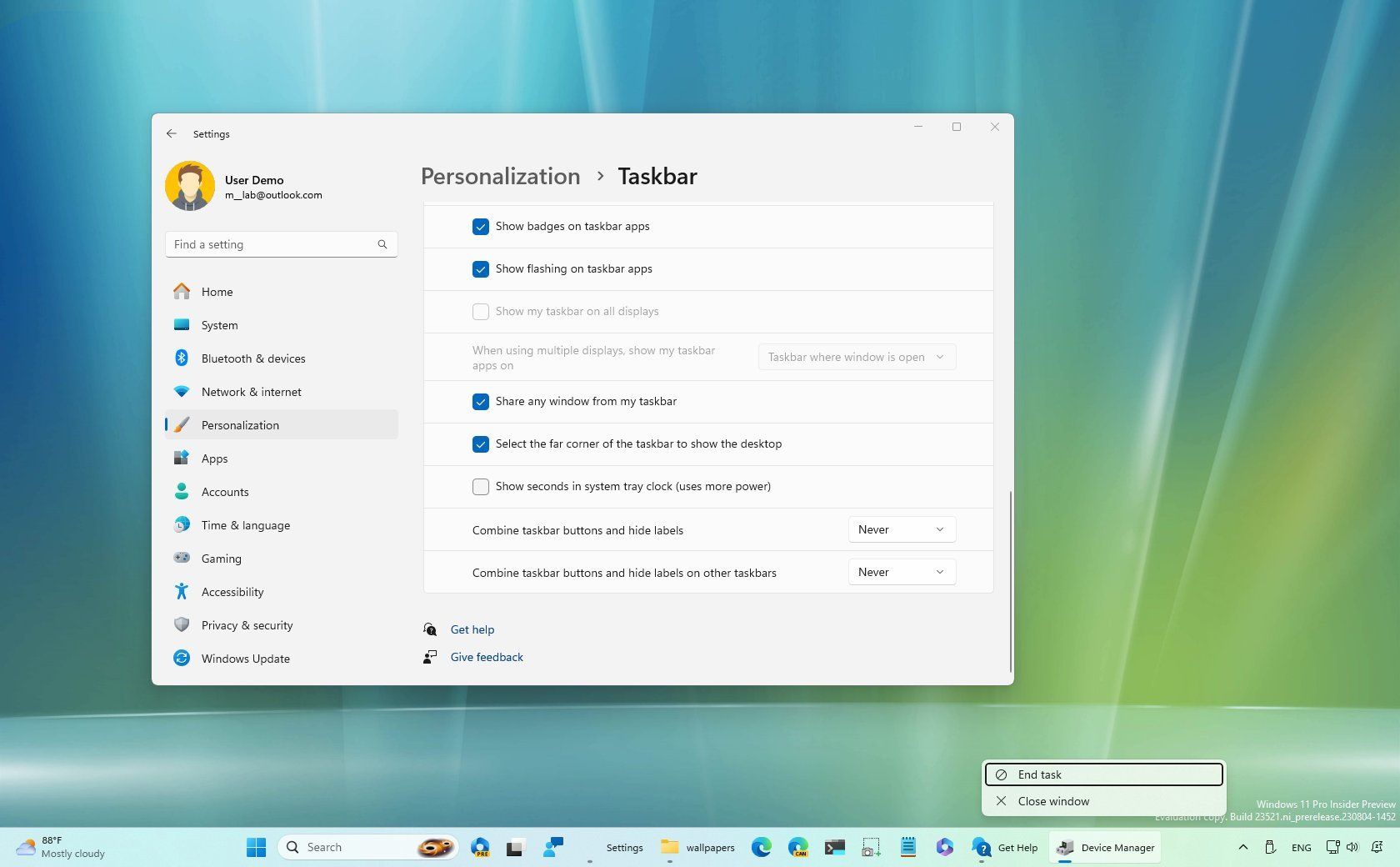Screen dimensions: 1400x867
Task: Click the Give feedback link
Action: (487, 657)
